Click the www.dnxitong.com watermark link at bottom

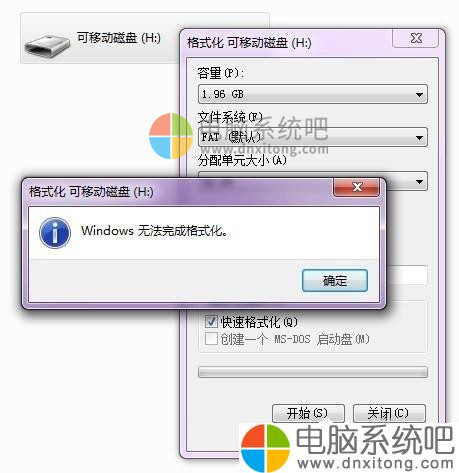pyautogui.click(x=375, y=463)
